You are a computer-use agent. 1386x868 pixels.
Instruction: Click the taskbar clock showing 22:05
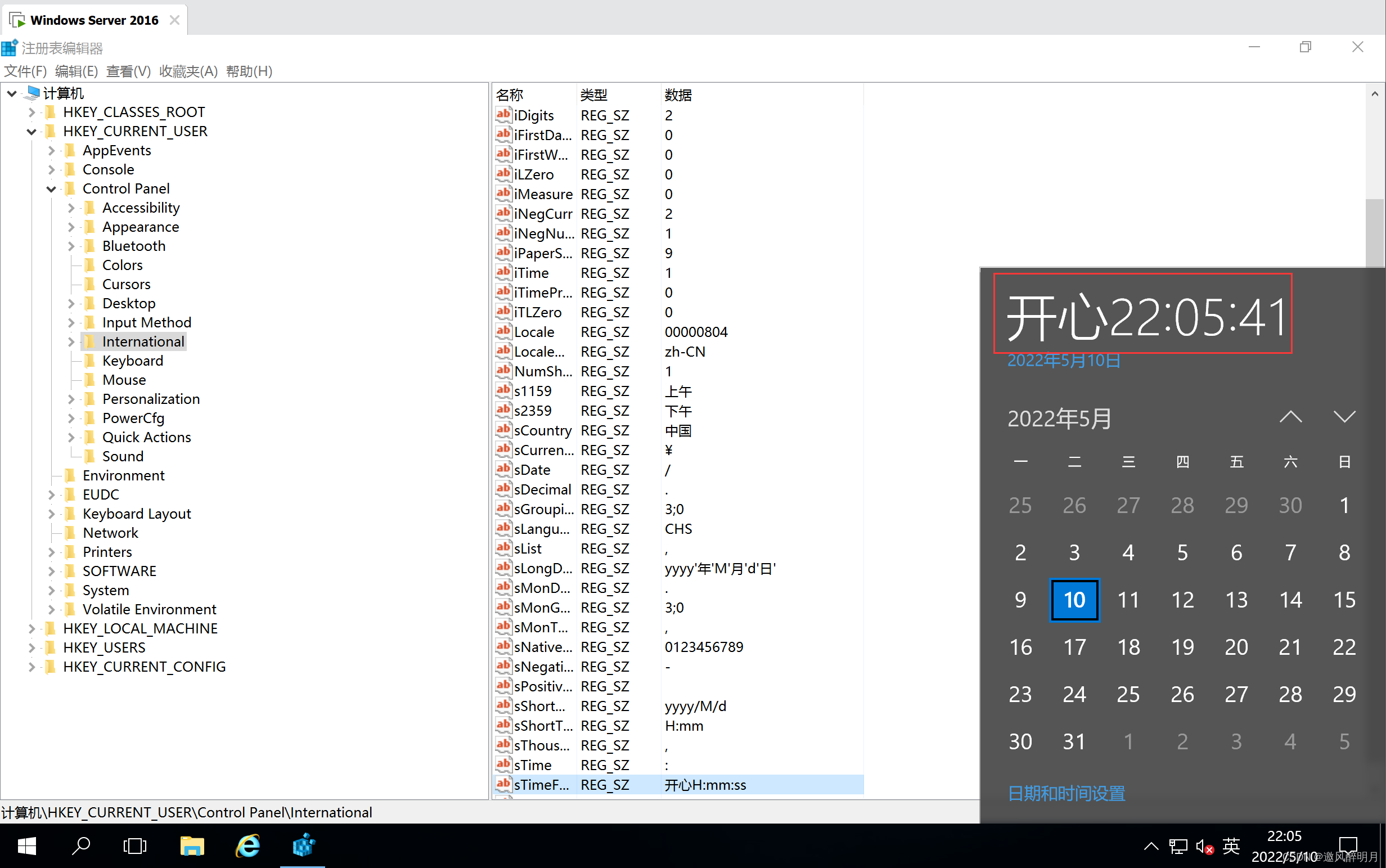[x=1284, y=846]
